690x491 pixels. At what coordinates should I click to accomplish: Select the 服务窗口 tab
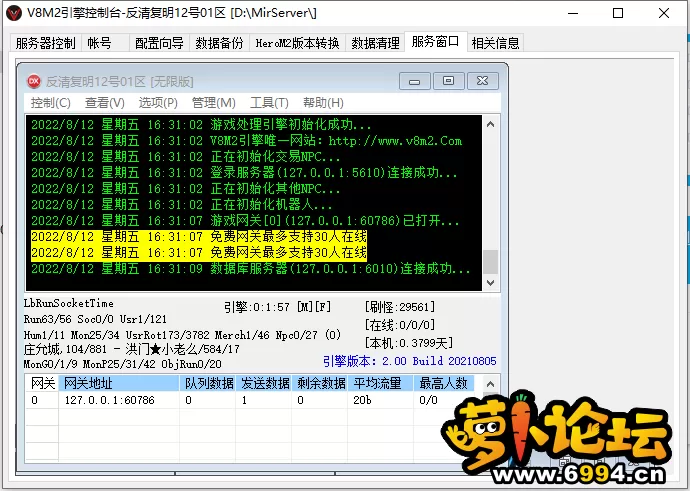(x=435, y=42)
